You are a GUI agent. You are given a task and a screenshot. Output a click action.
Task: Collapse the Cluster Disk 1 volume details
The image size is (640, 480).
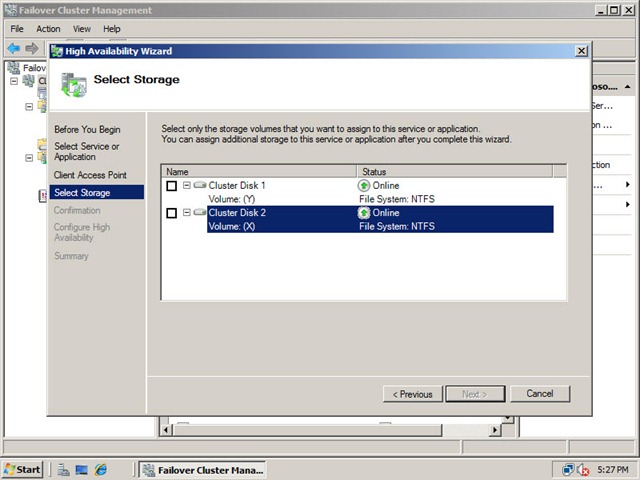click(187, 185)
